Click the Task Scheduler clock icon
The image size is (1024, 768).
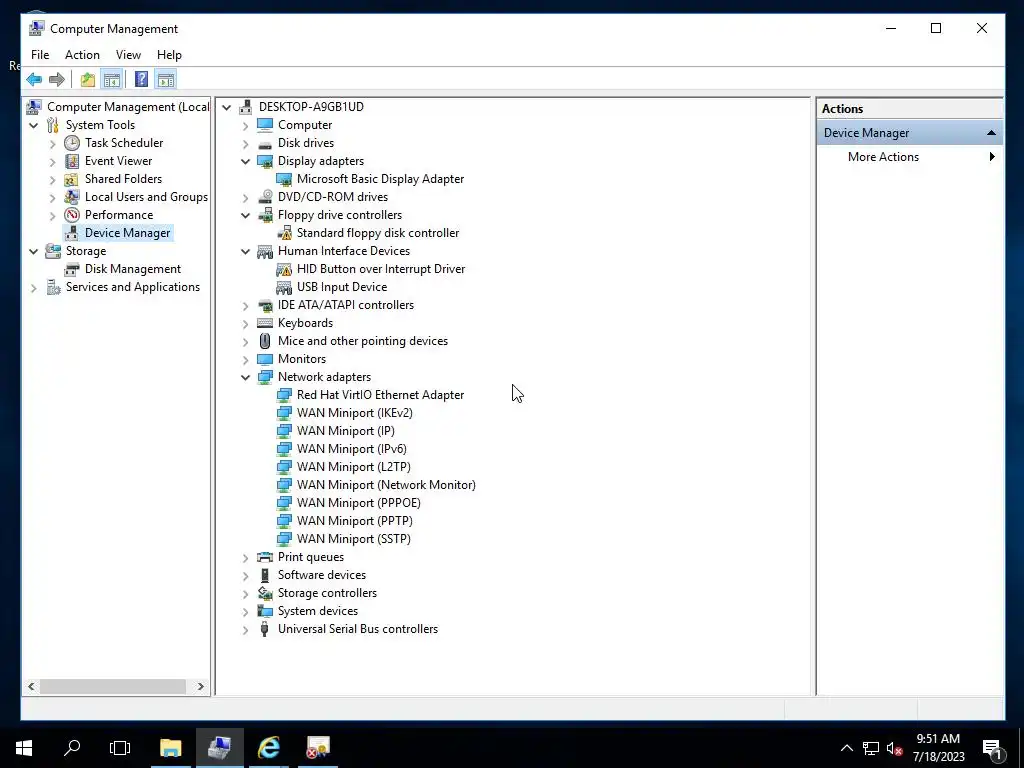click(x=72, y=143)
